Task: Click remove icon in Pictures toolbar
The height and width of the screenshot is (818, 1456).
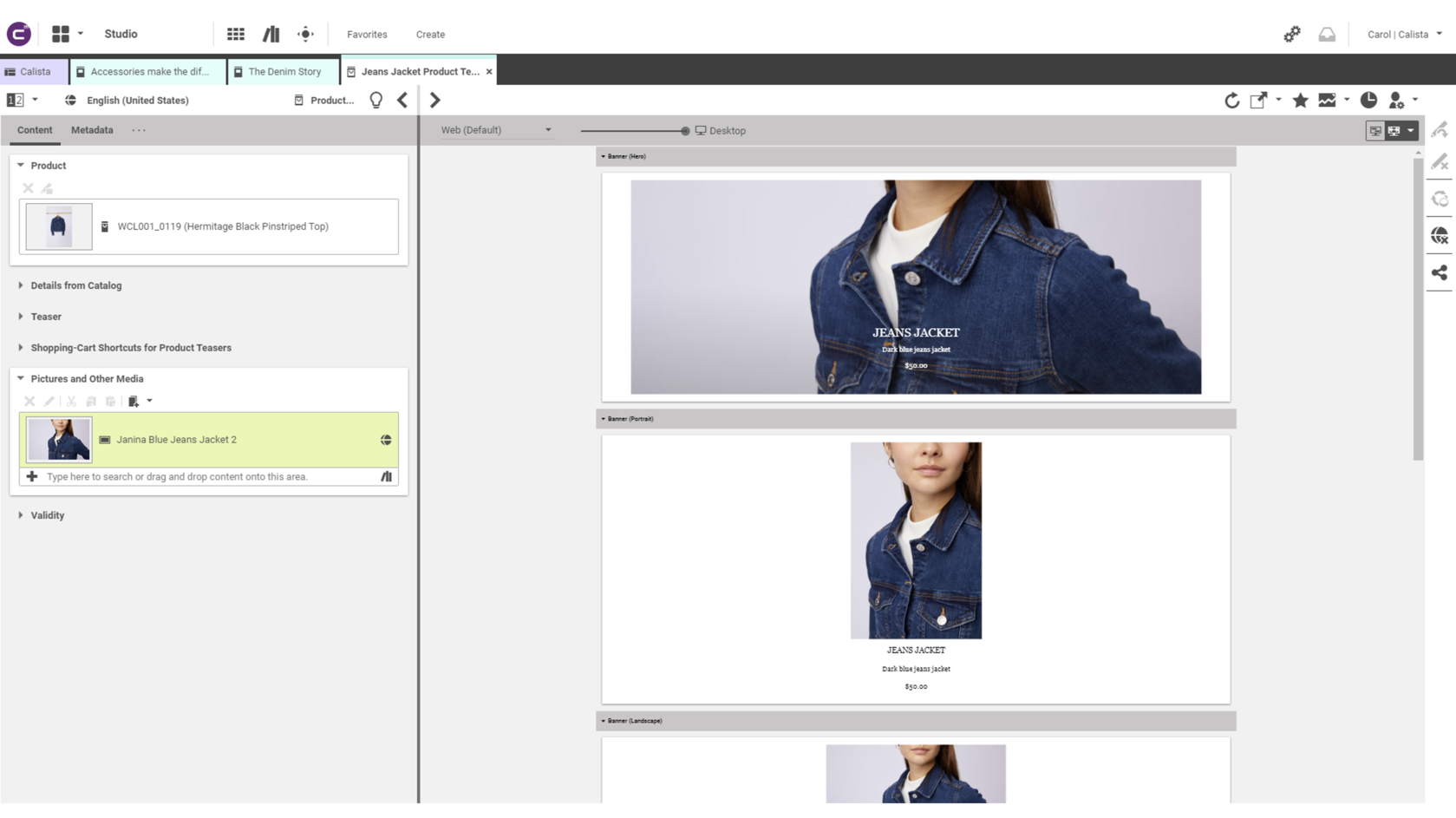Action: pos(29,401)
